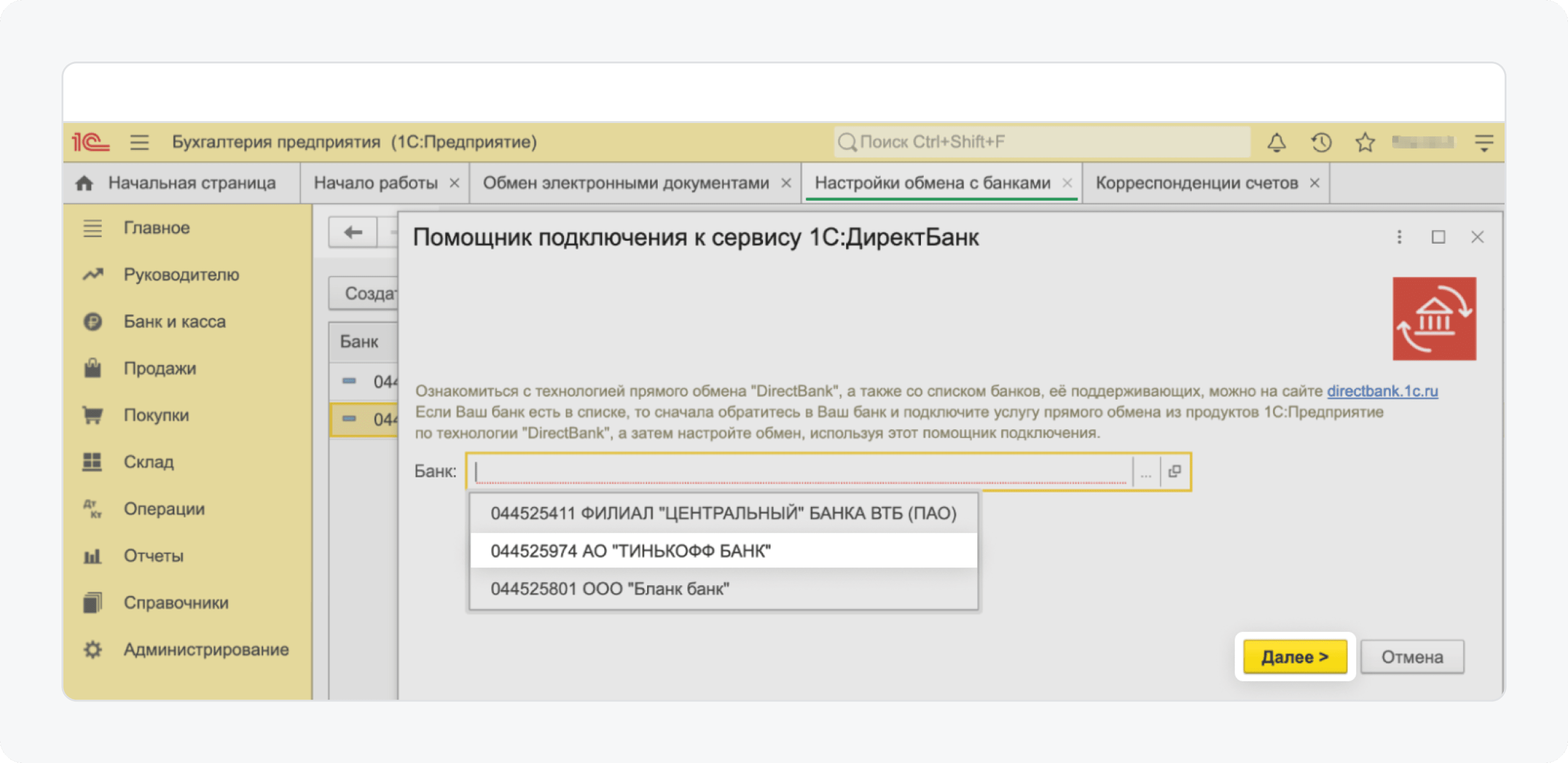Click the red DirectBank logo image
This screenshot has height=763, width=1568.
(x=1434, y=319)
